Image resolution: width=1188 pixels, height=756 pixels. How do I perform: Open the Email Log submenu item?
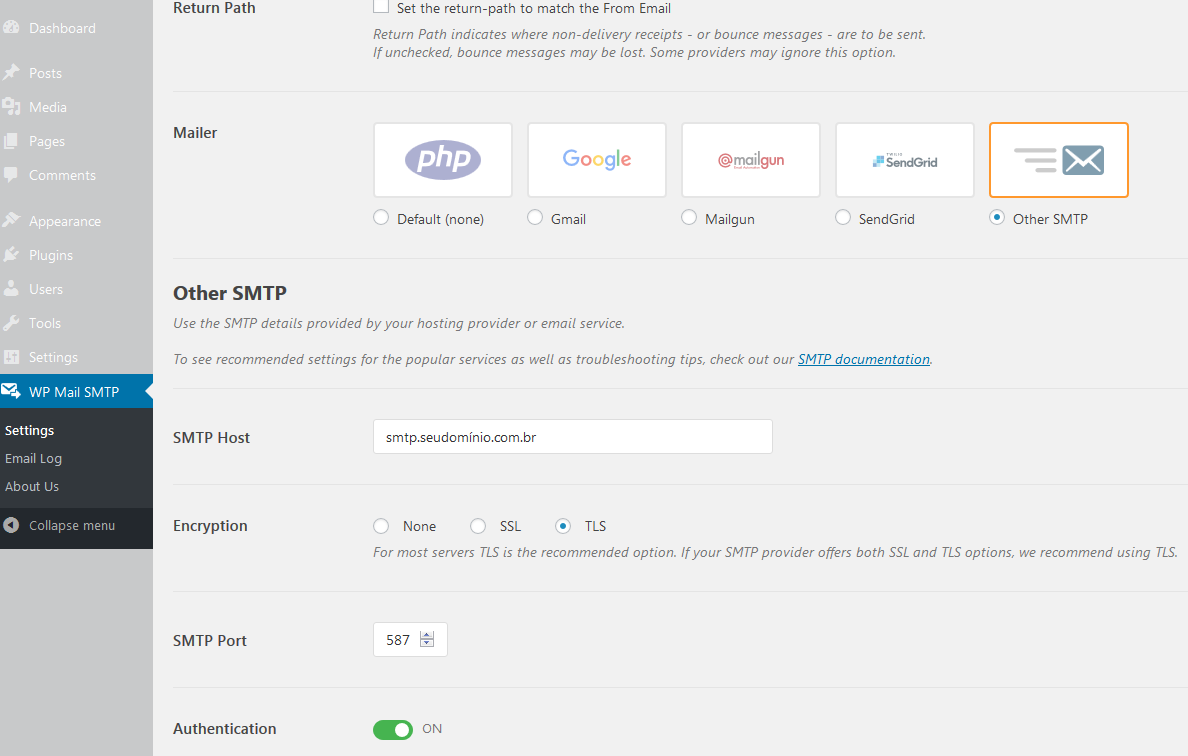coord(33,458)
